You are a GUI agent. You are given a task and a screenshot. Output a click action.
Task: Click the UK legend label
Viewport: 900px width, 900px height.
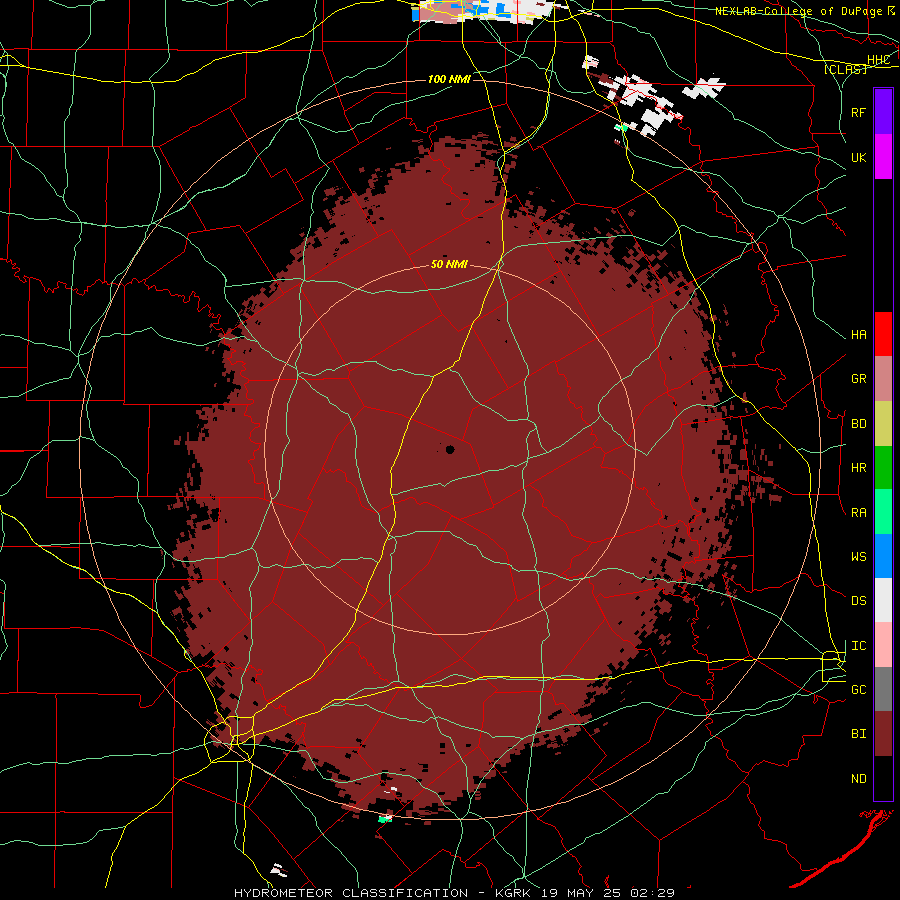[858, 157]
